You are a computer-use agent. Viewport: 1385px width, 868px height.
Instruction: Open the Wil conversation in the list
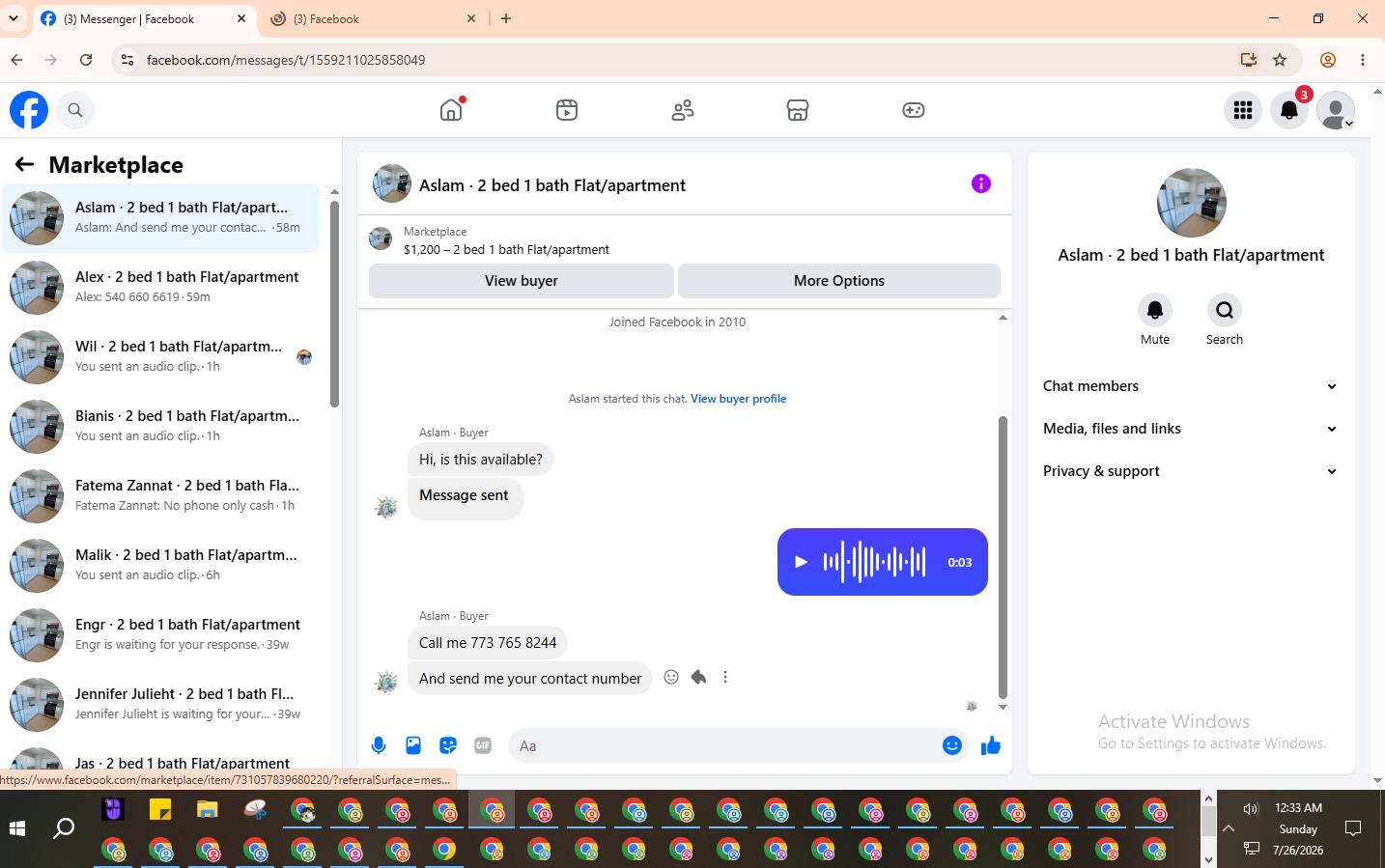pyautogui.click(x=161, y=357)
